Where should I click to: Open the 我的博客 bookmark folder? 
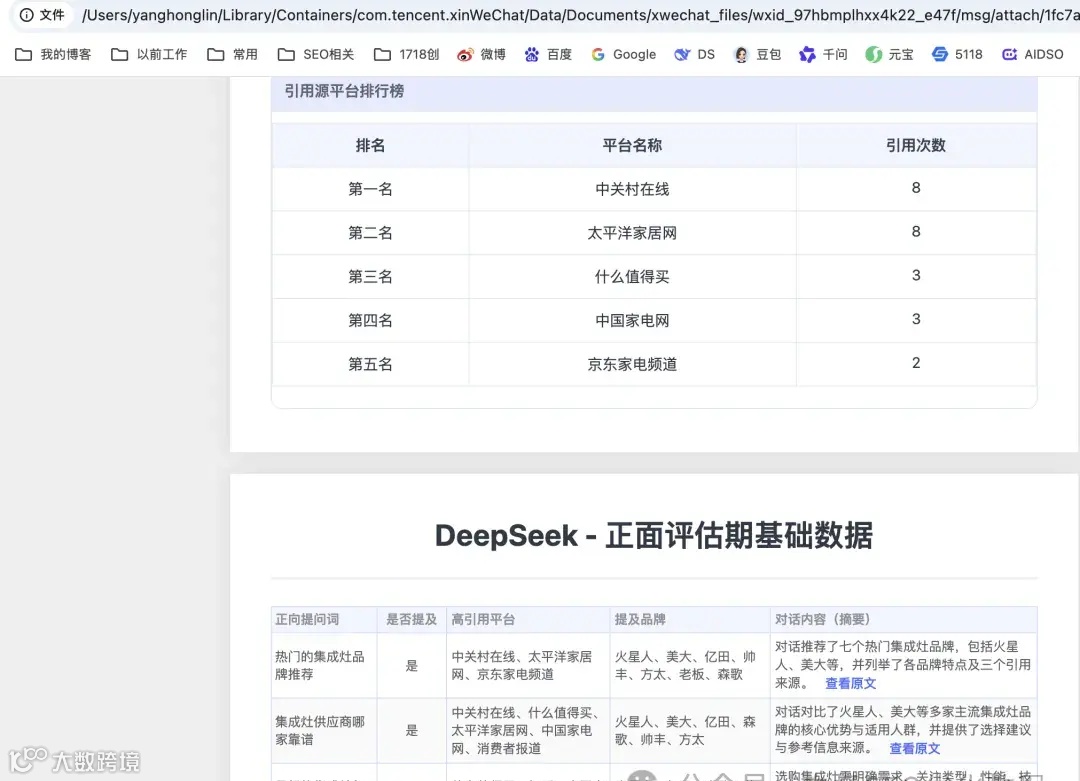53,54
